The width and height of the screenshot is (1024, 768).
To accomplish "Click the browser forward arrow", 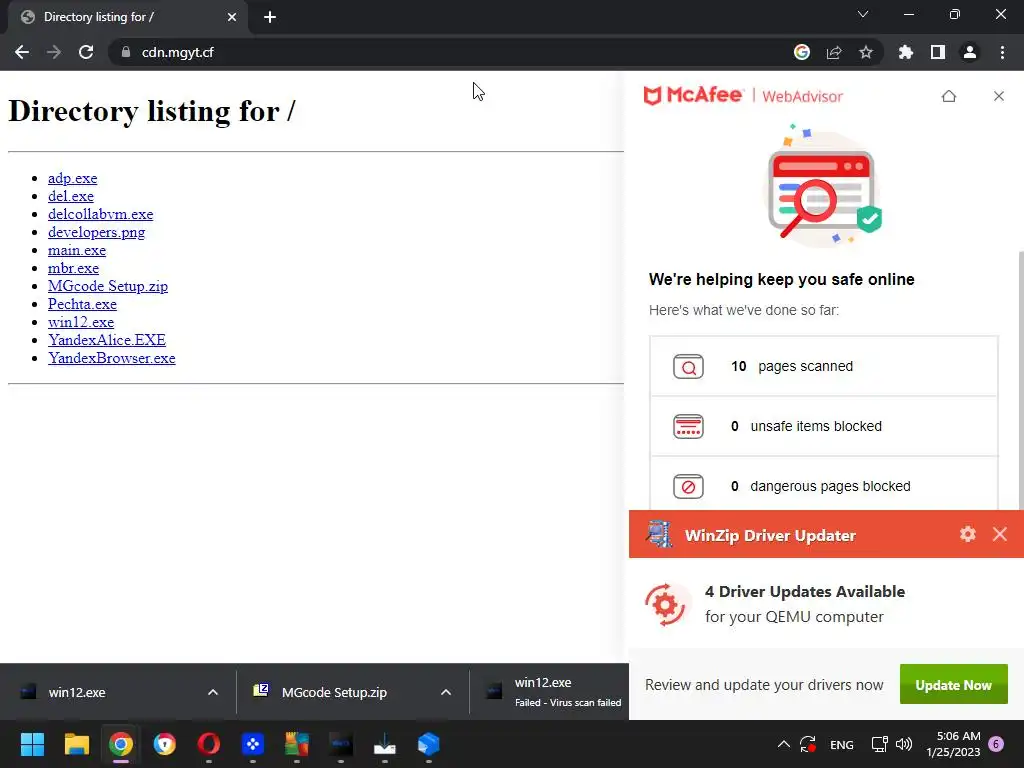I will click(x=54, y=52).
